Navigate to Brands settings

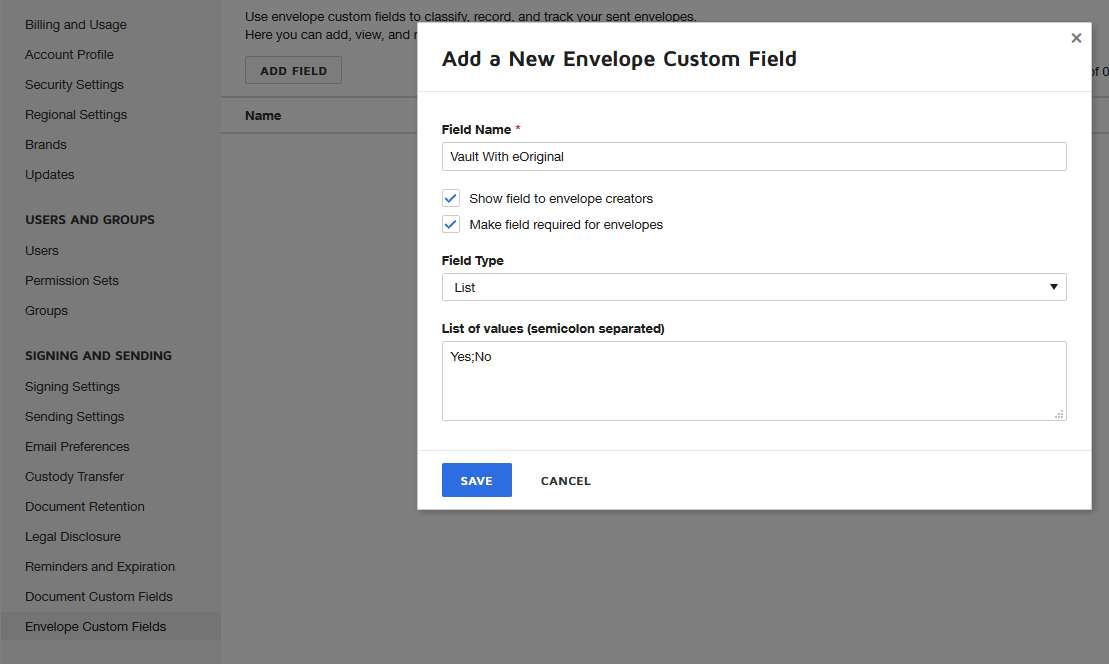click(x=45, y=144)
